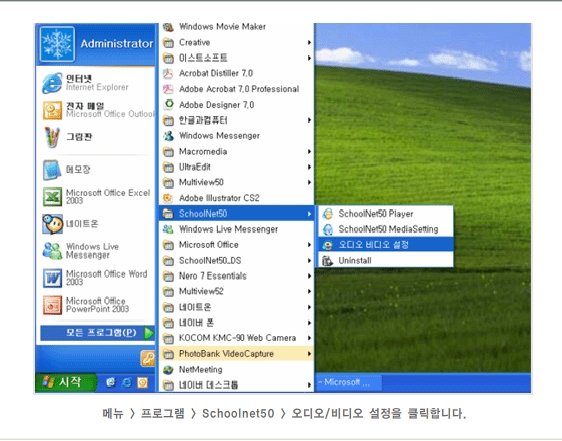This screenshot has height=441, width=562.
Task: Open the 그림판 paint icon
Action: 52,137
